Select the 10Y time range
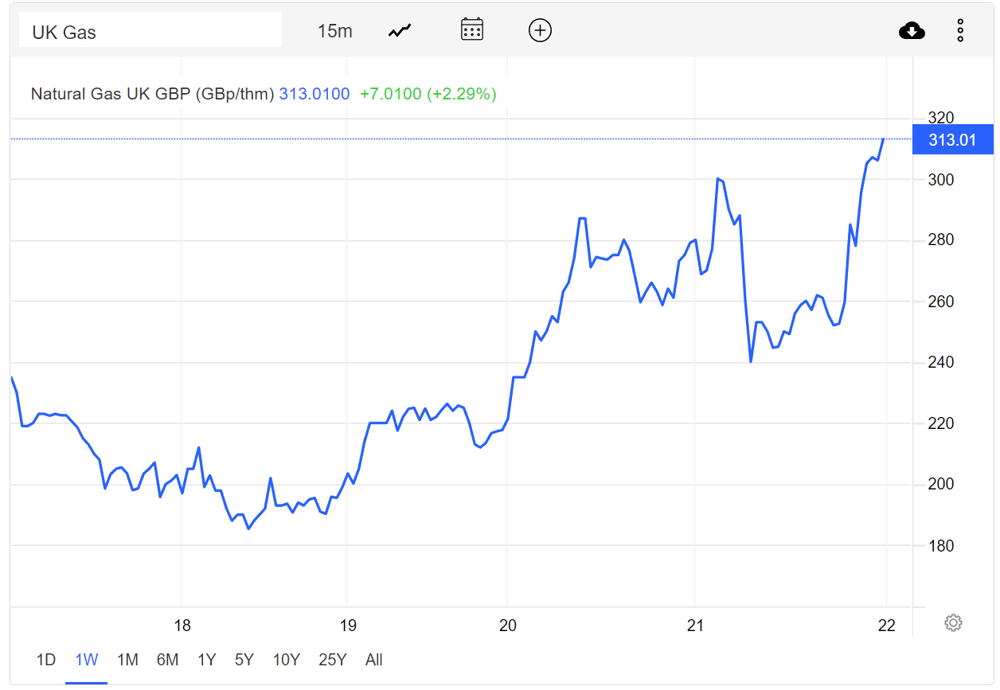The image size is (1000, 690). 286,659
